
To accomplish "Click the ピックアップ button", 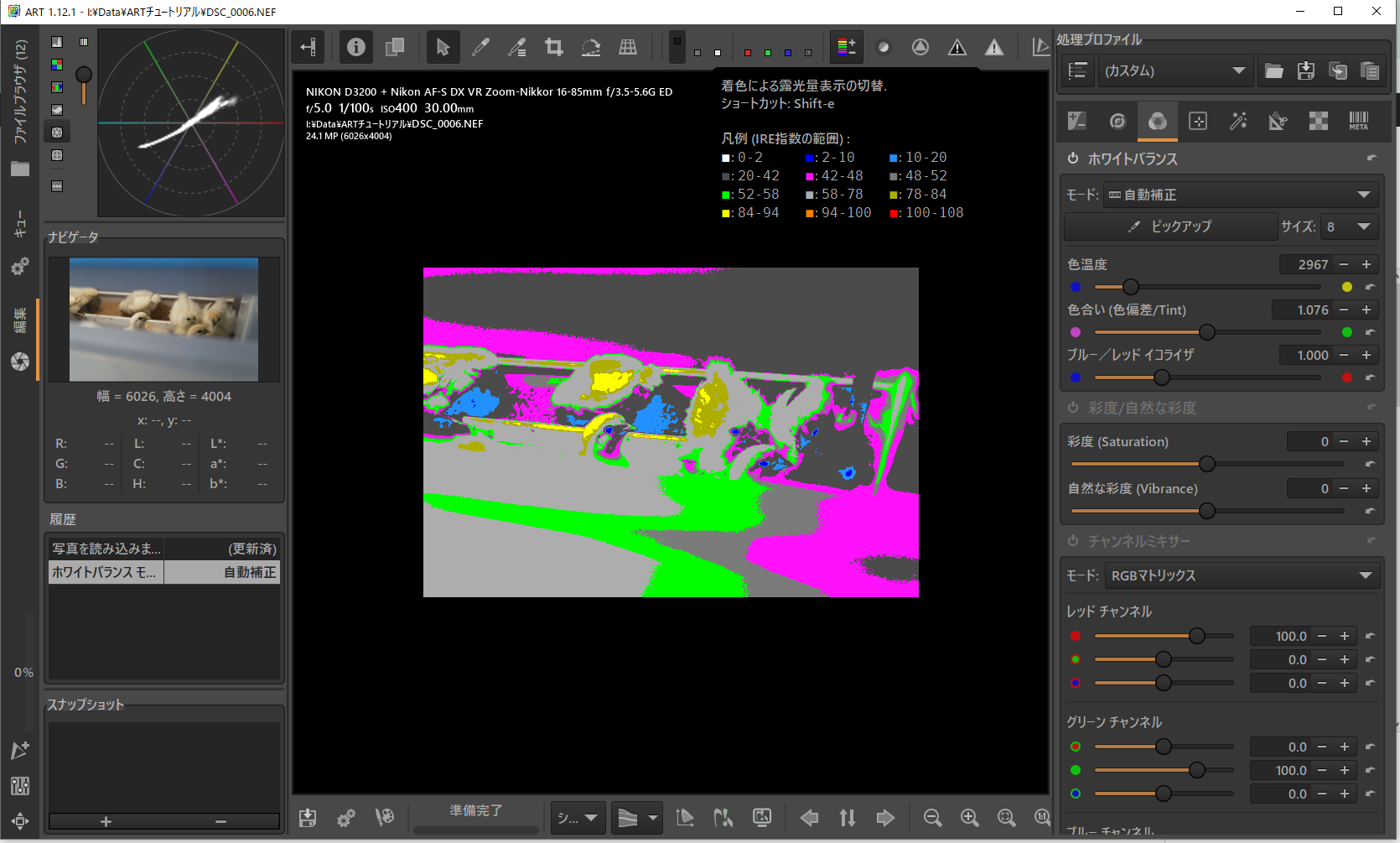I will (x=1171, y=226).
